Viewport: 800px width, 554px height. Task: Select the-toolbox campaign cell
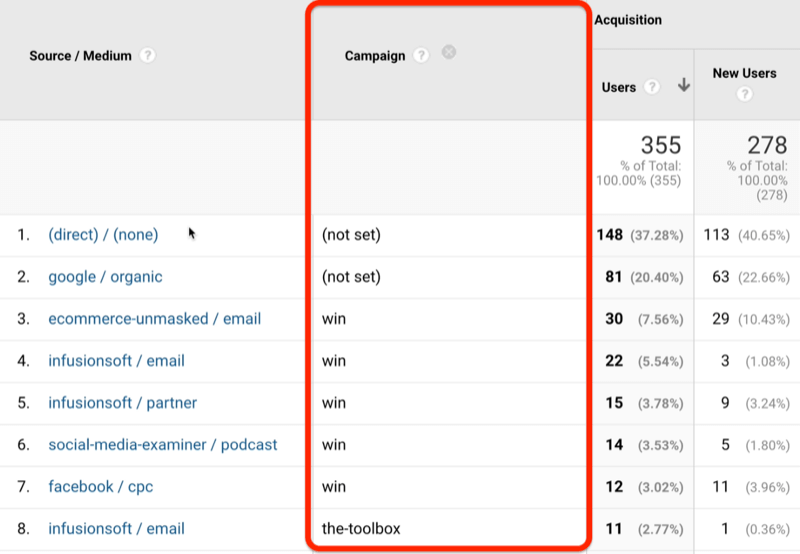(361, 528)
